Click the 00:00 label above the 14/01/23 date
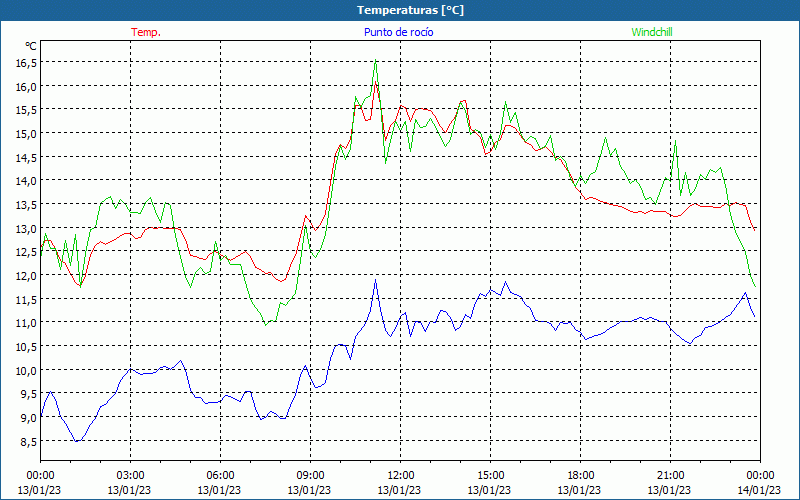The image size is (800, 500). point(760,476)
